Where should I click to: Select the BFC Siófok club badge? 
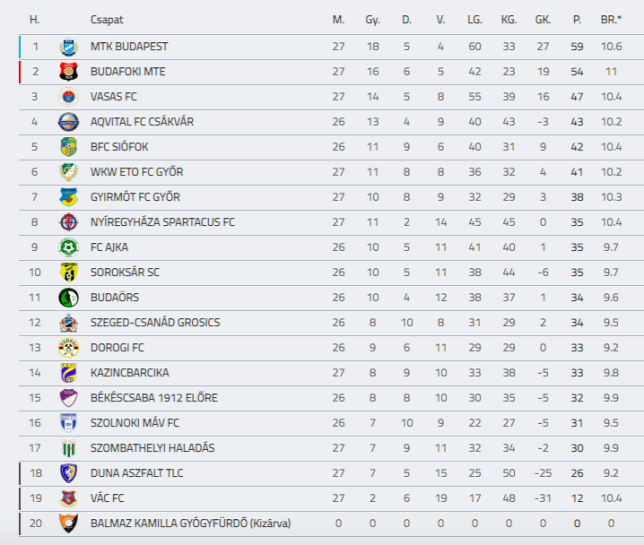pos(69,147)
